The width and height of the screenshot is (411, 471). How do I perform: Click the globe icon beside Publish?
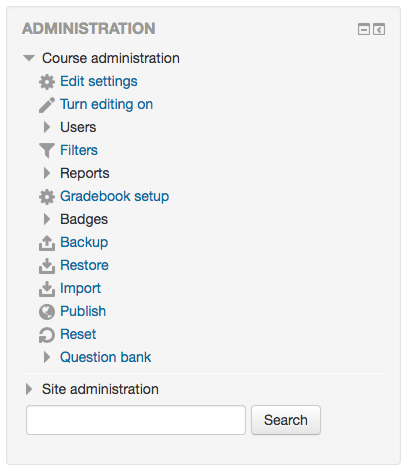47,312
